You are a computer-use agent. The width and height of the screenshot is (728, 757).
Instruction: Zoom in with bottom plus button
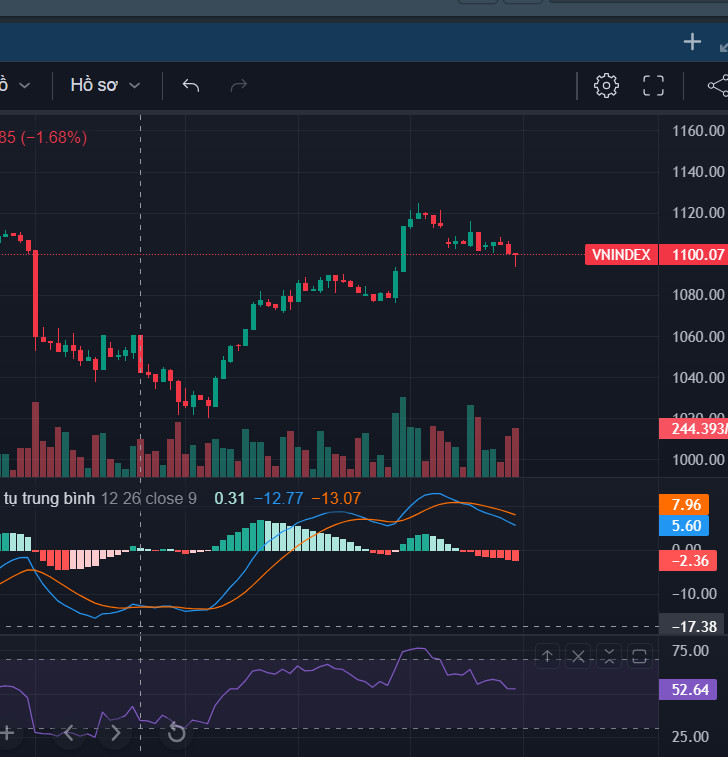tap(7, 733)
